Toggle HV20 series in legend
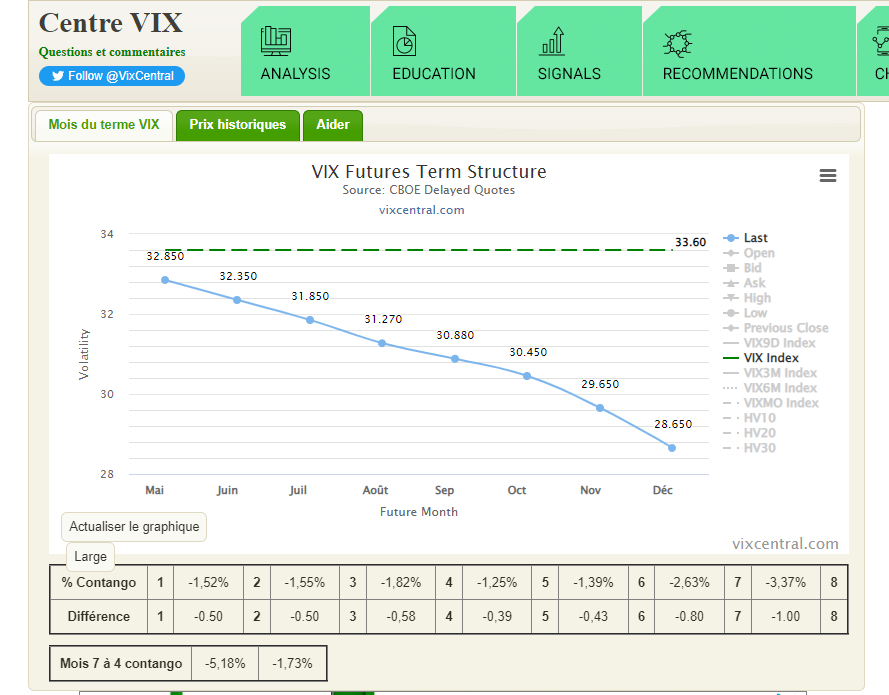Screen dimensions: 889x695 click(750, 433)
